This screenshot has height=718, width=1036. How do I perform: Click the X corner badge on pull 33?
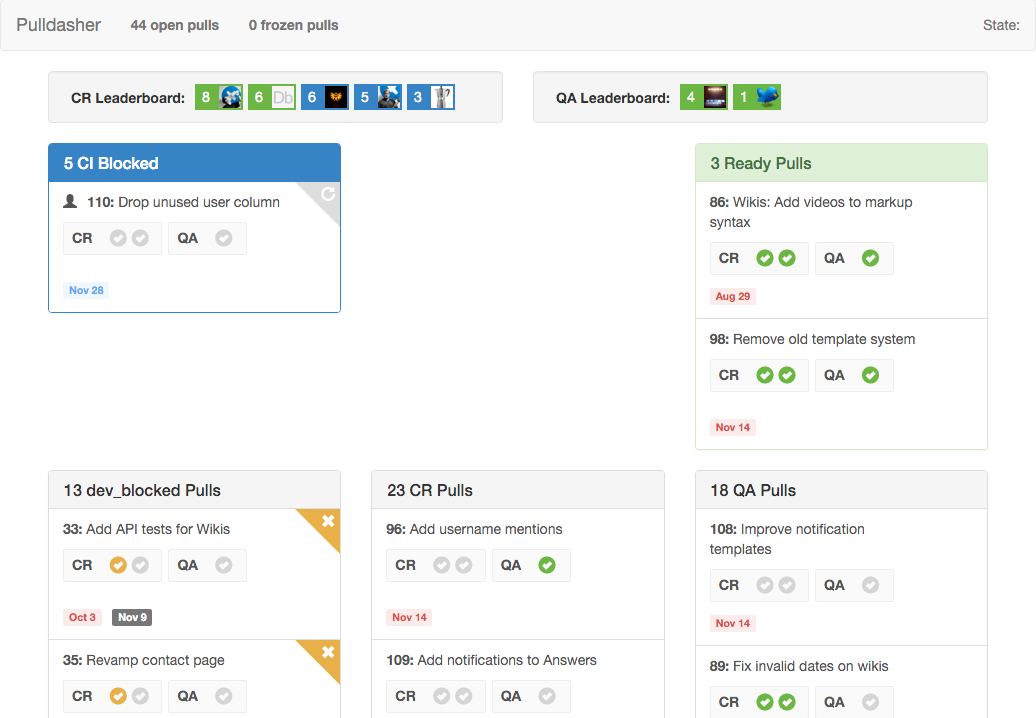click(328, 521)
